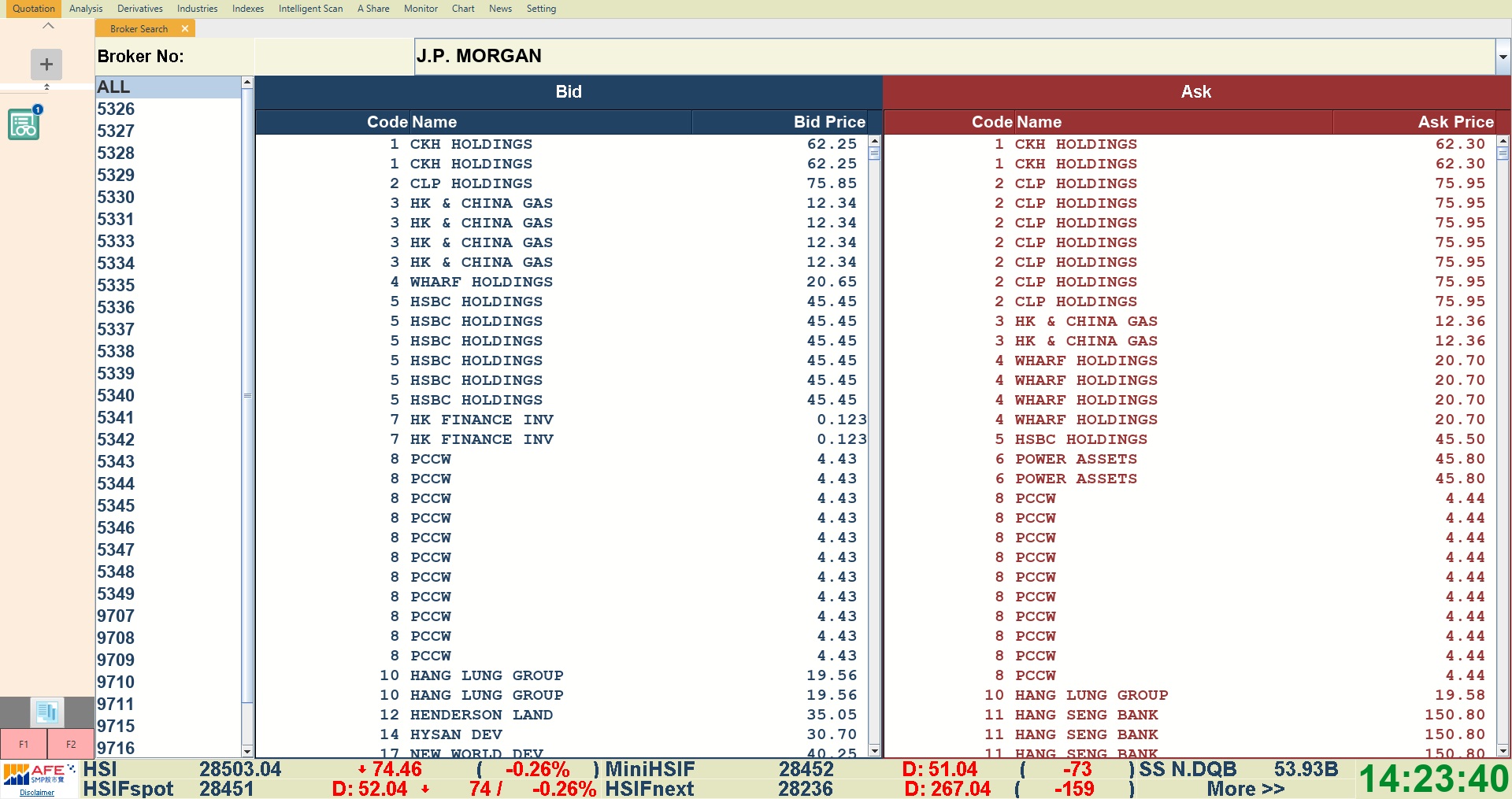The width and height of the screenshot is (1512, 799).
Task: Click the sidebar split handle below the plus button
Action: [46, 87]
